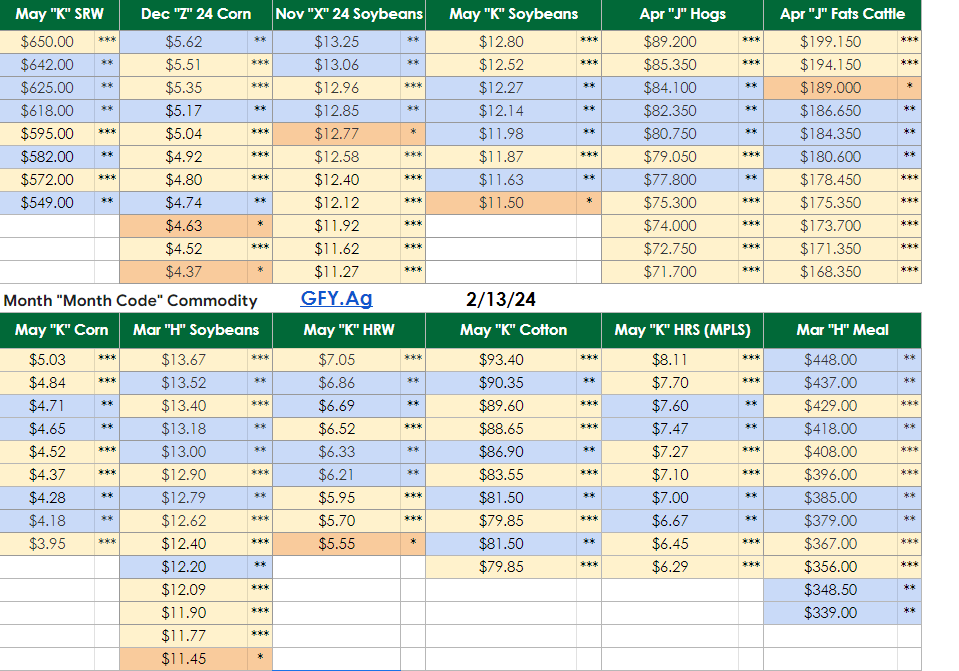959x671 pixels.
Task: Click the Mar "H" Meal header cell
Action: click(843, 329)
